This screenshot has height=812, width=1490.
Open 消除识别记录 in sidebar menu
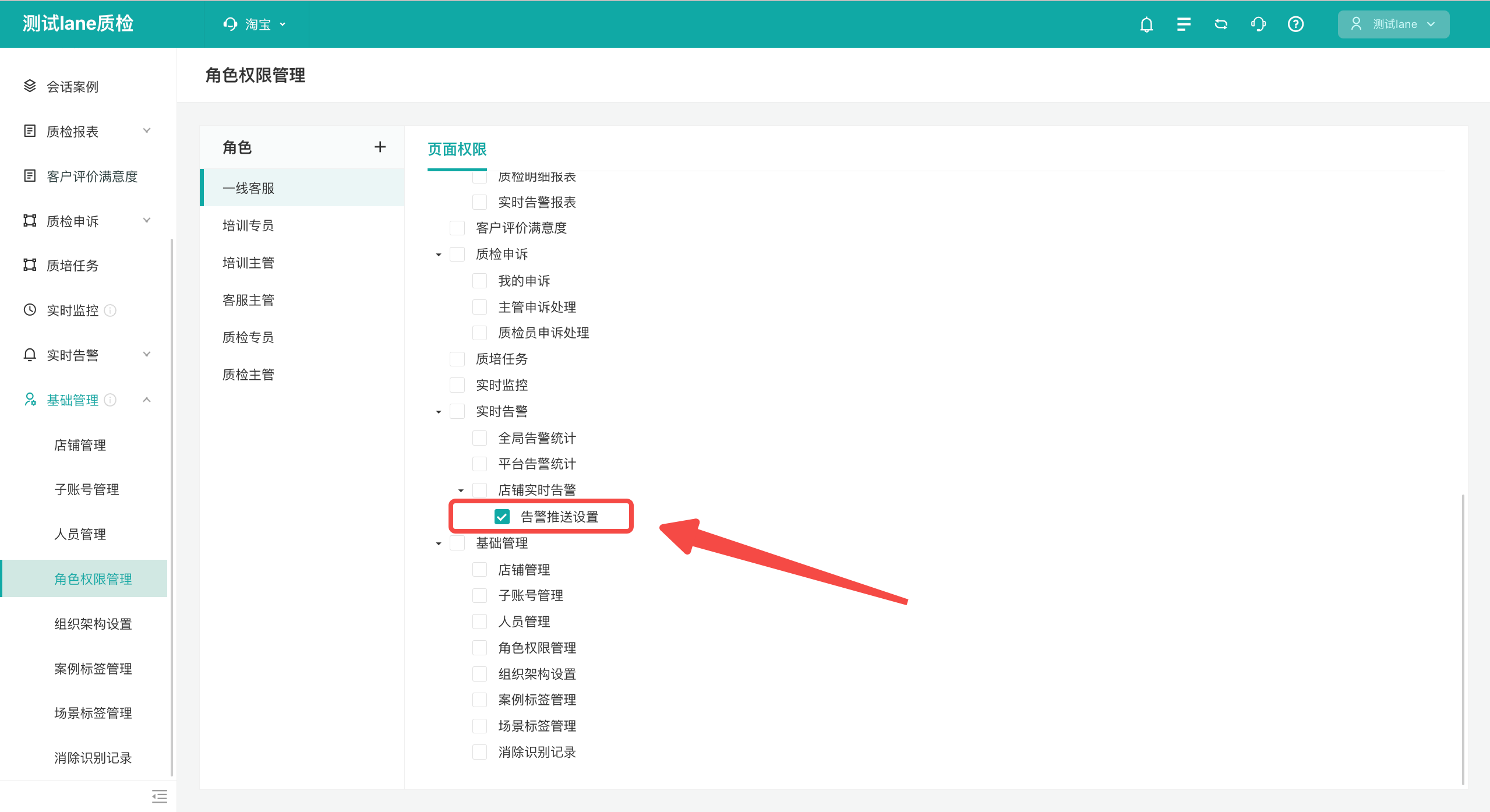(x=93, y=758)
